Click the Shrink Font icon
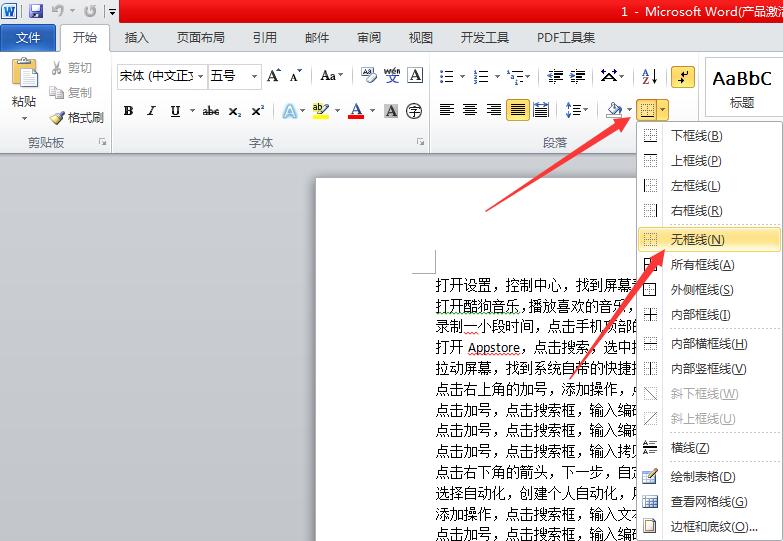 coord(296,76)
